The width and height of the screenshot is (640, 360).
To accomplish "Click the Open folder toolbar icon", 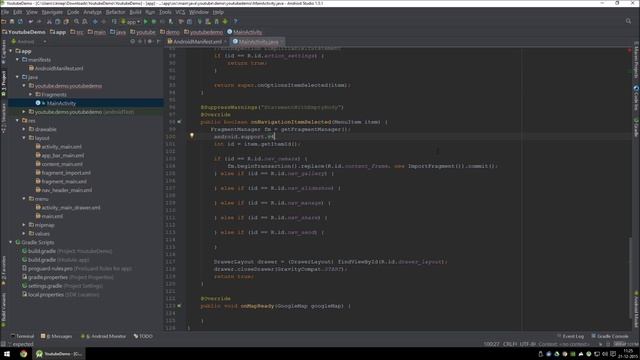I will (x=4, y=22).
